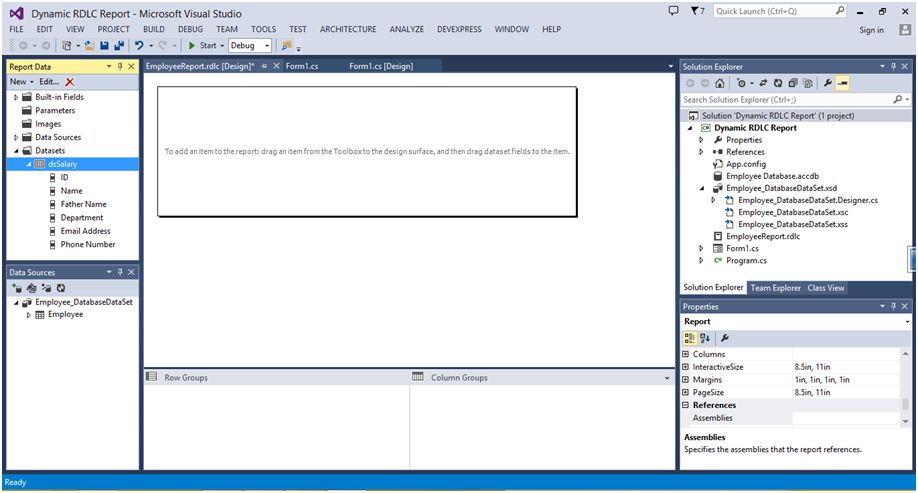Click Edit... in Report Data toolbar
Viewport: 918px width, 493px height.
pos(49,82)
